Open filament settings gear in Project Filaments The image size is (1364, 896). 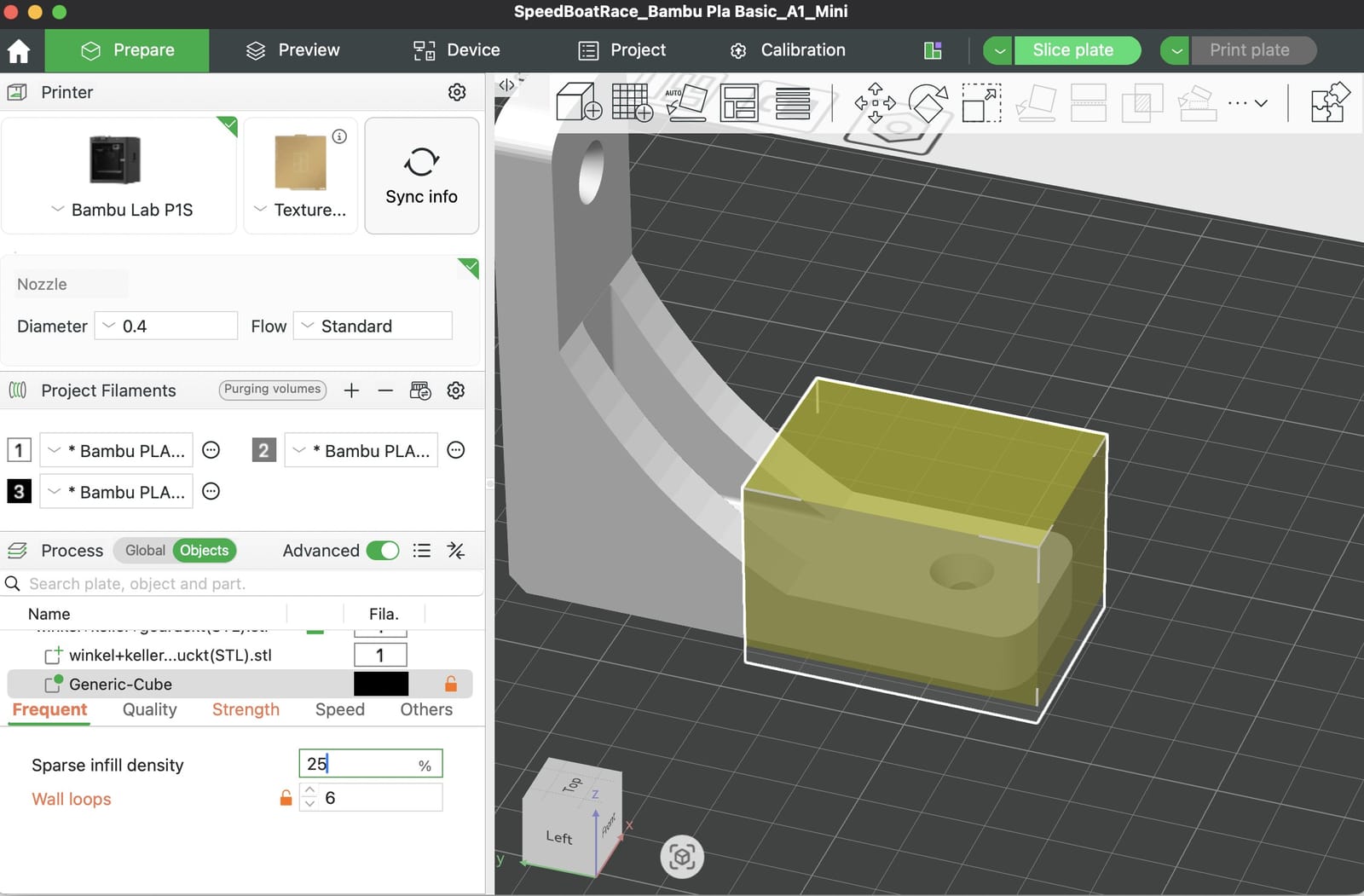tap(456, 390)
